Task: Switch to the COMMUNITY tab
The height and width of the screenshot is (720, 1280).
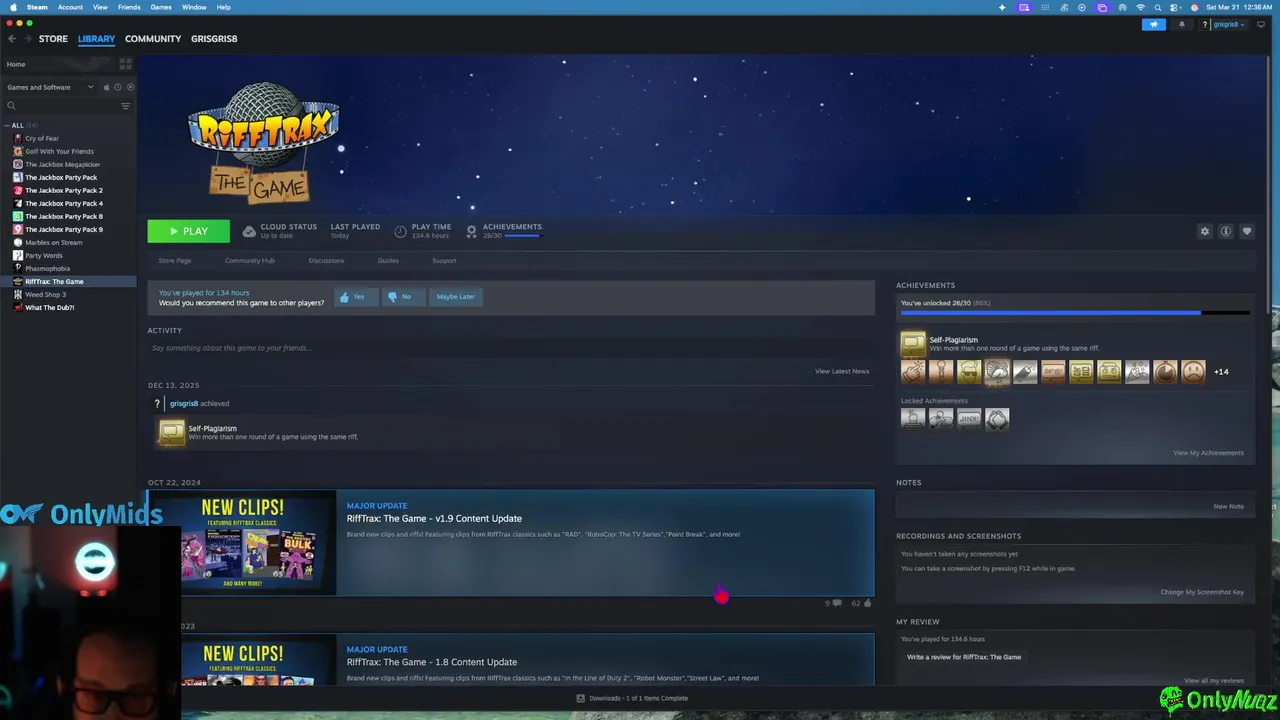Action: tap(153, 39)
